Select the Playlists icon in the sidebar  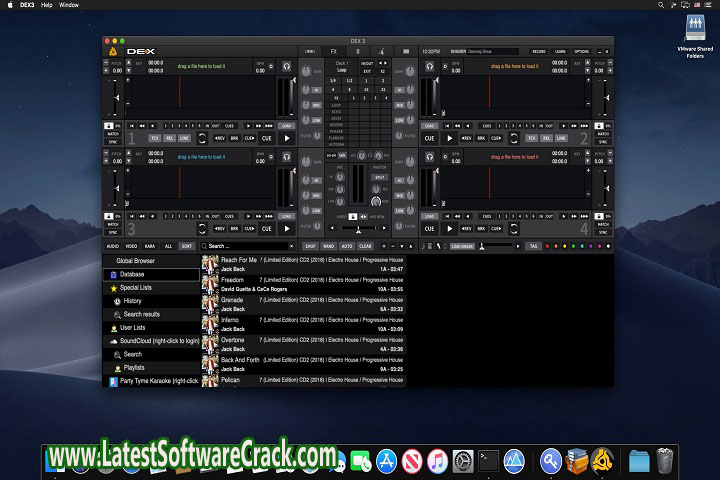[116, 367]
